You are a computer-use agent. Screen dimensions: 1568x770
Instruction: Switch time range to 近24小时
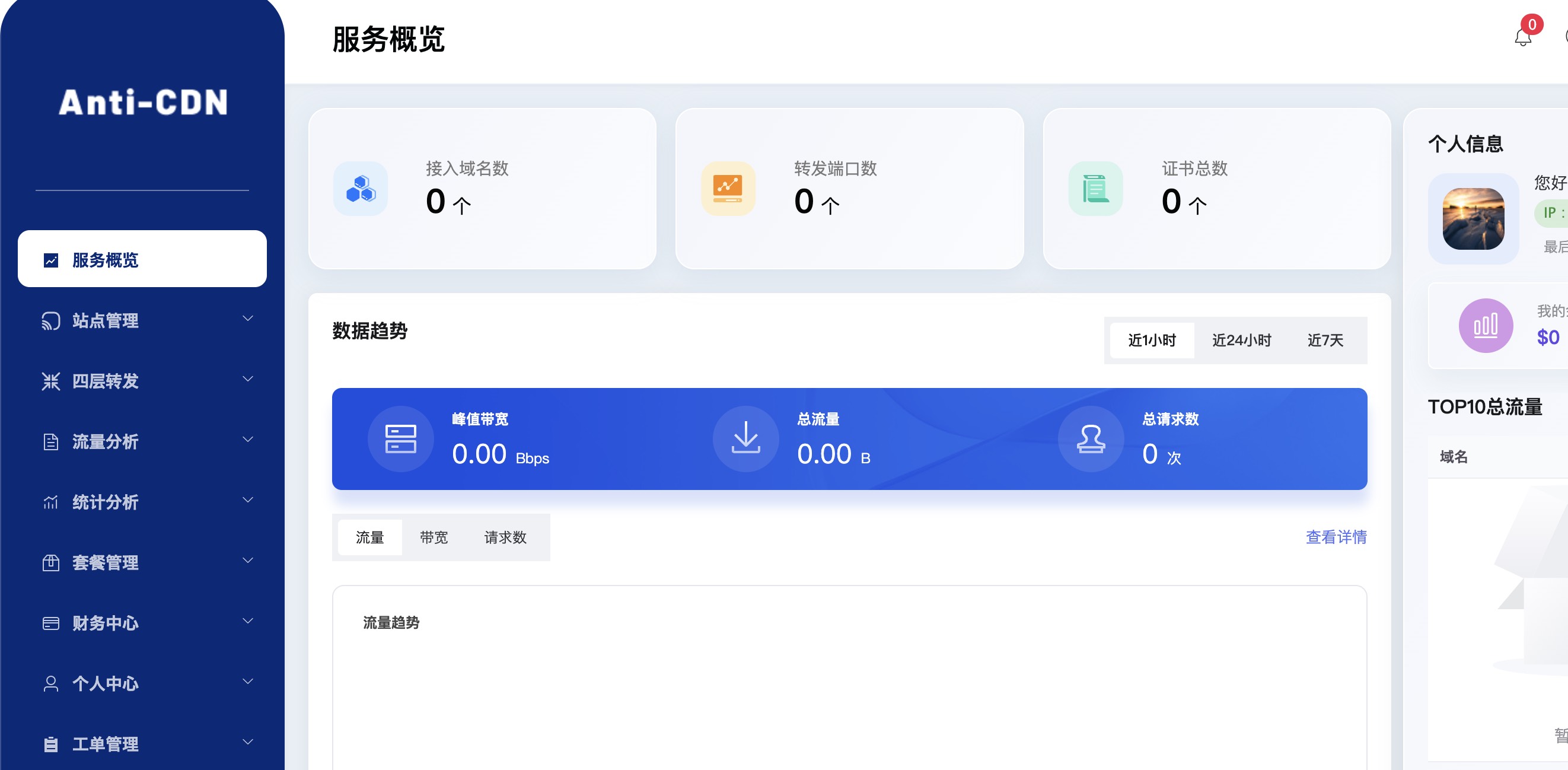coord(1241,341)
